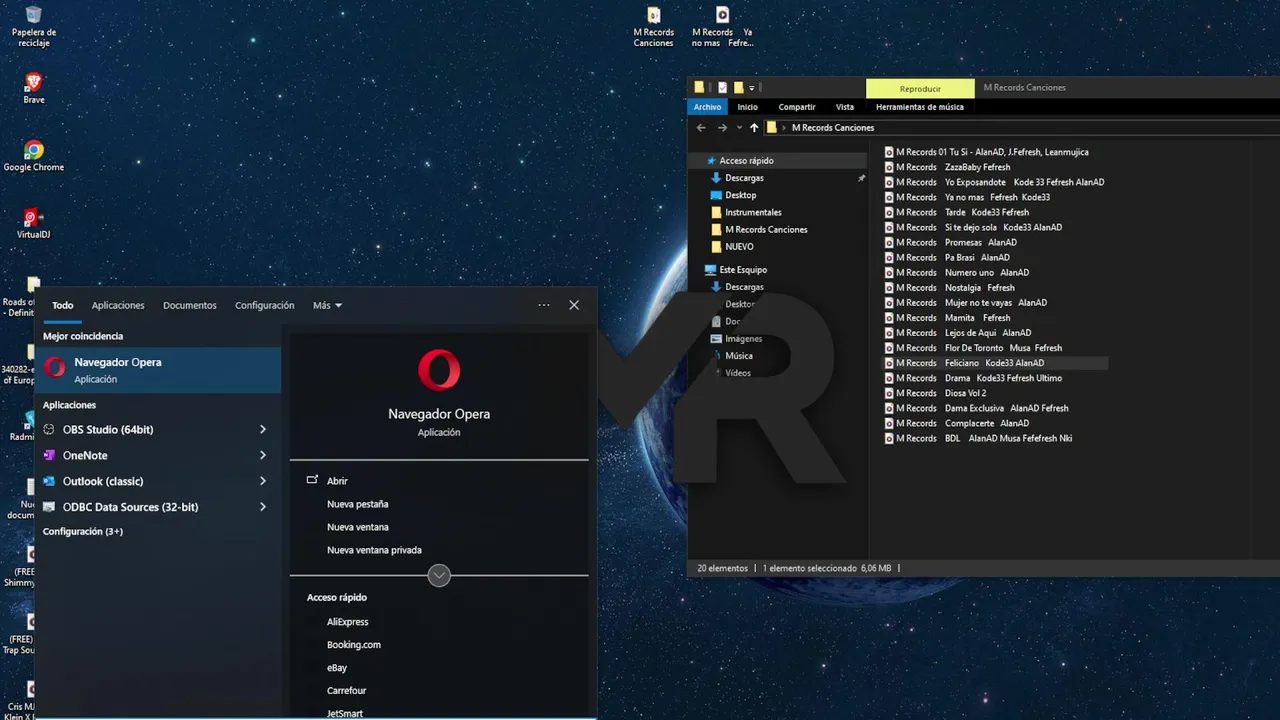
Task: Unpin Descargas via the pin icon
Action: pyautogui.click(x=861, y=178)
